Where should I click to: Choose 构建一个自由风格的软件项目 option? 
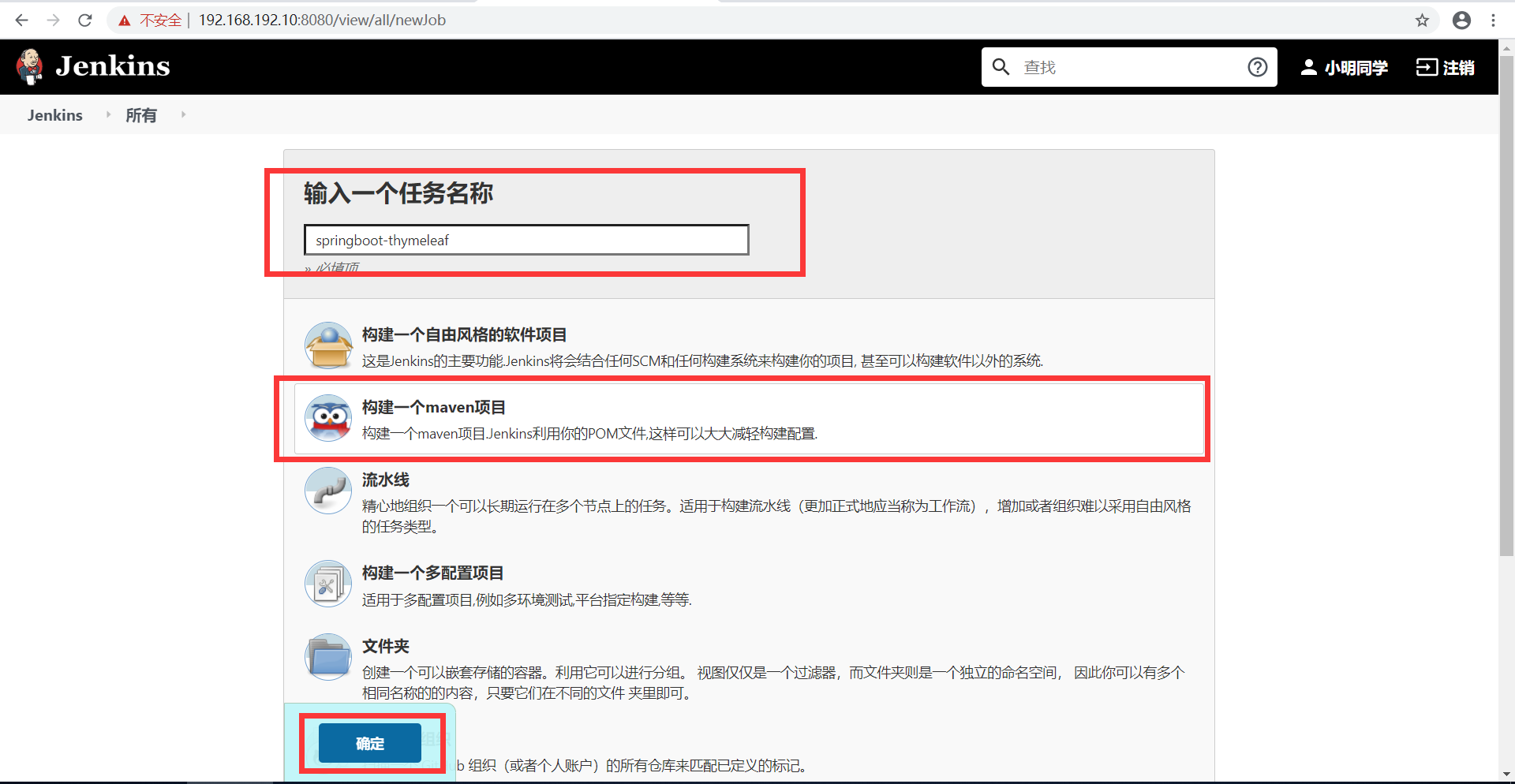pyautogui.click(x=464, y=334)
